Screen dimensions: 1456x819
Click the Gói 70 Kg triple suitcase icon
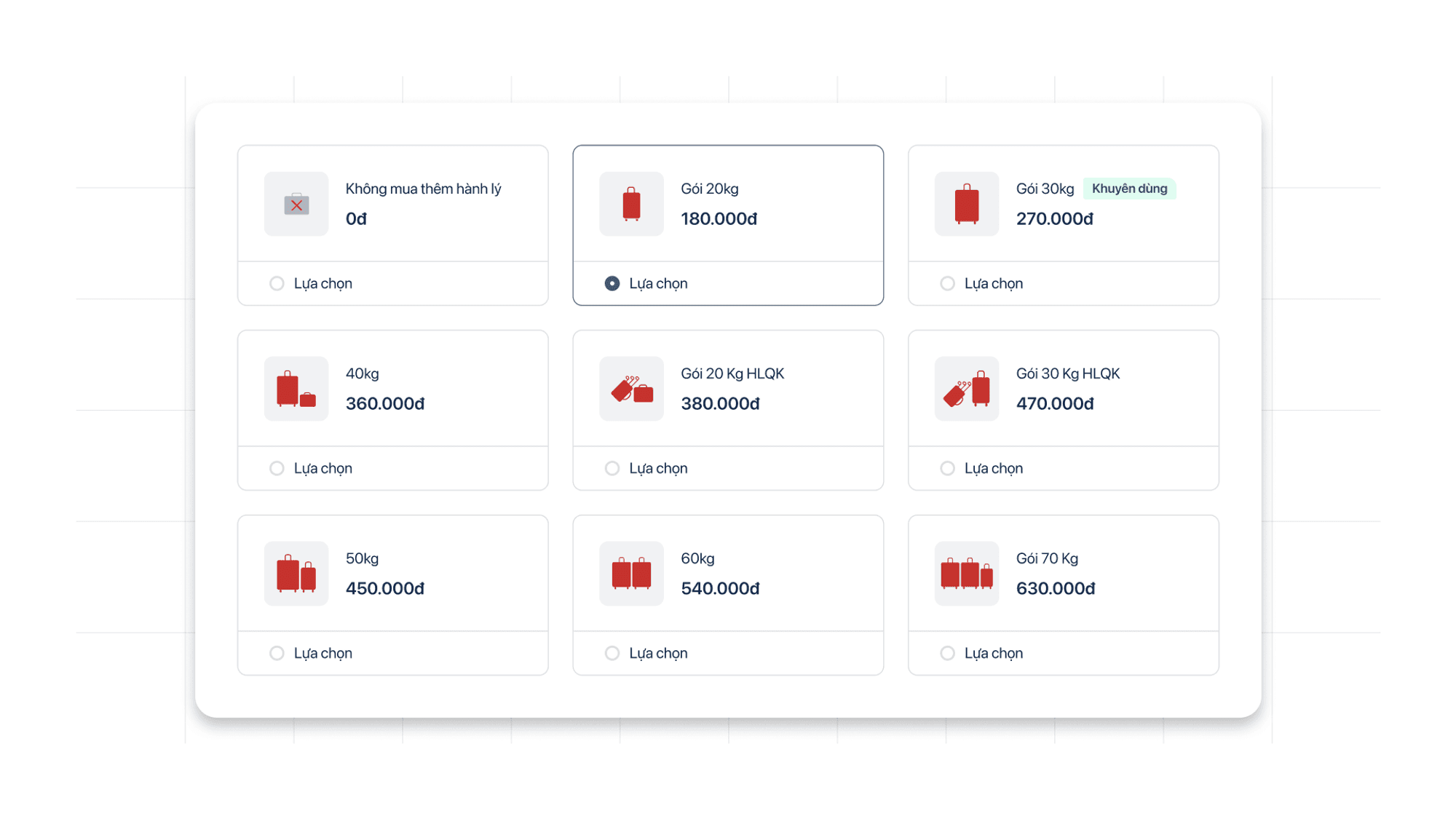[966, 574]
